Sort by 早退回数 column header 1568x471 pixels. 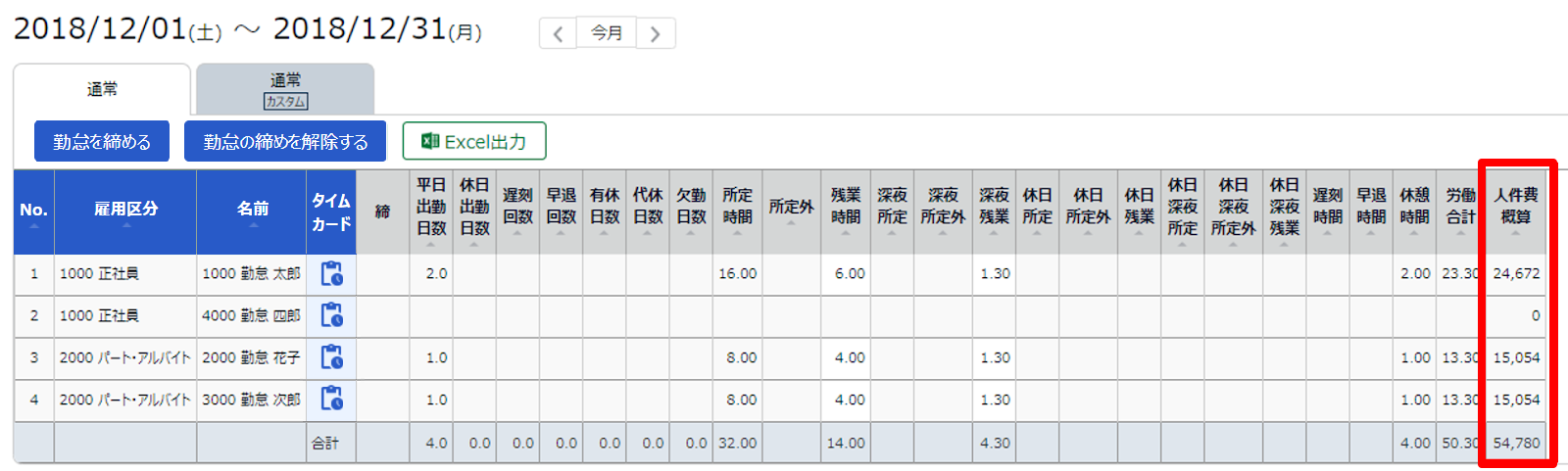[561, 212]
